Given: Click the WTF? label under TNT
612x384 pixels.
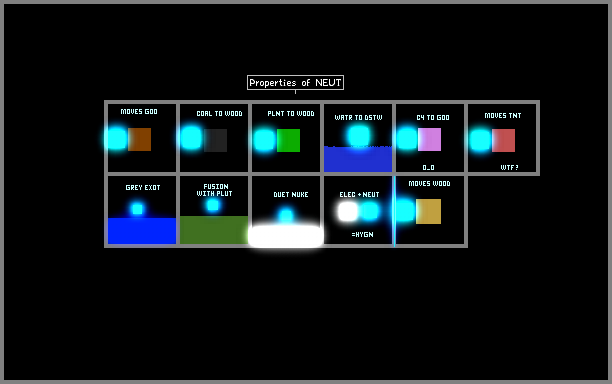Looking at the screenshot, I should point(509,167).
